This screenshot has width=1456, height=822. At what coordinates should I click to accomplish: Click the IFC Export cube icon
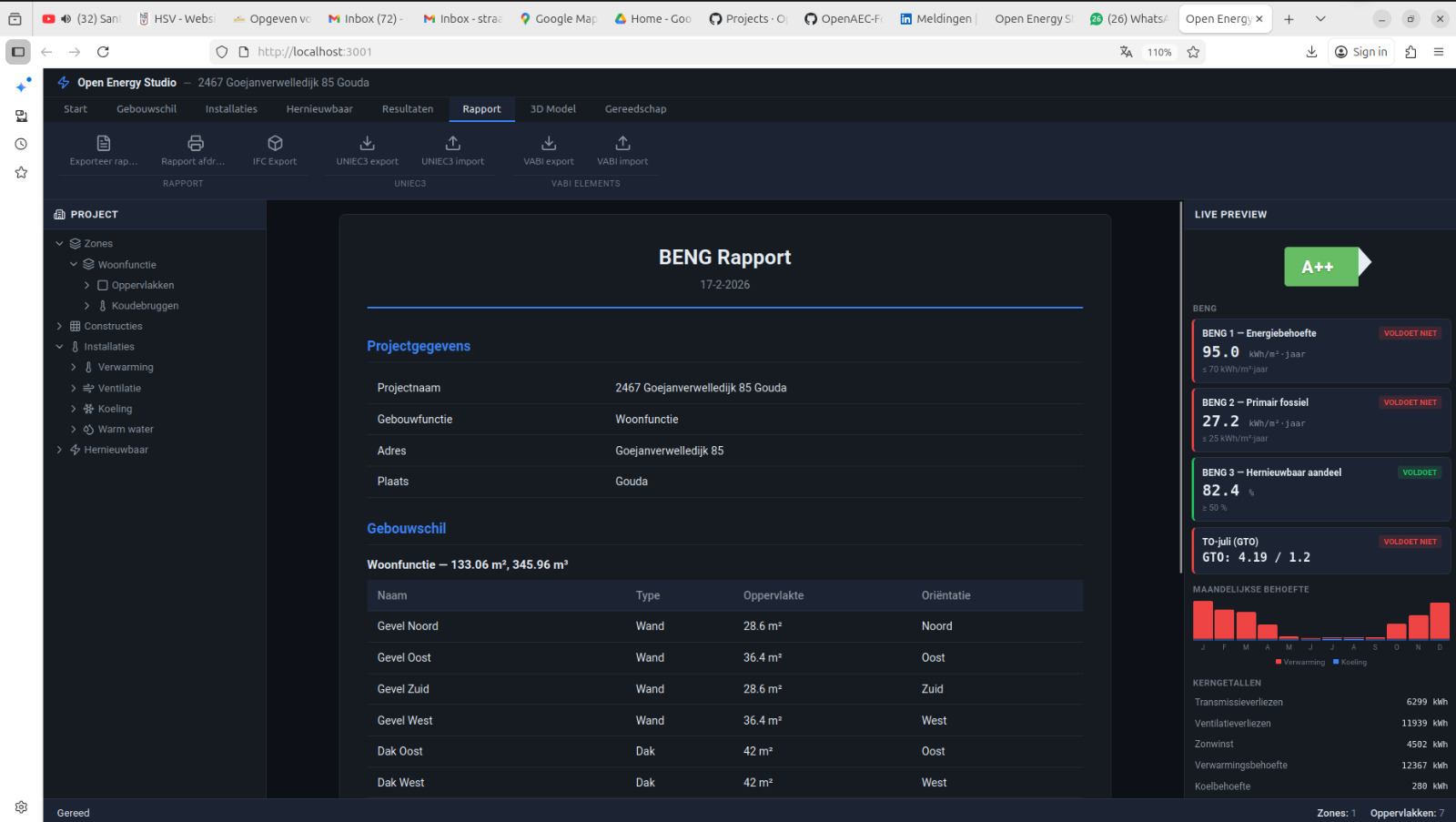[275, 143]
